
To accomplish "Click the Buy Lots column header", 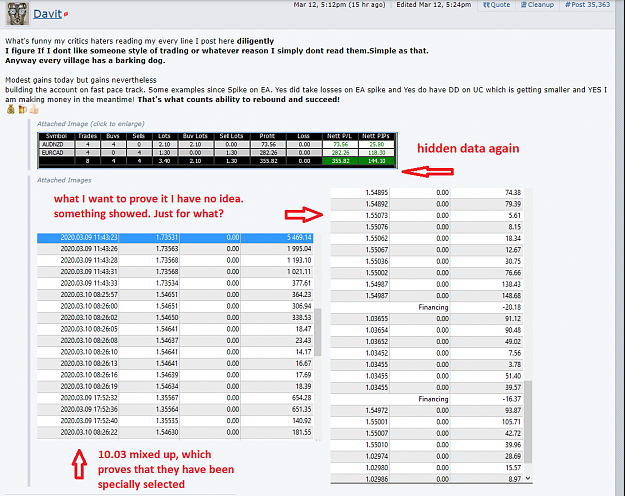I will point(195,136).
